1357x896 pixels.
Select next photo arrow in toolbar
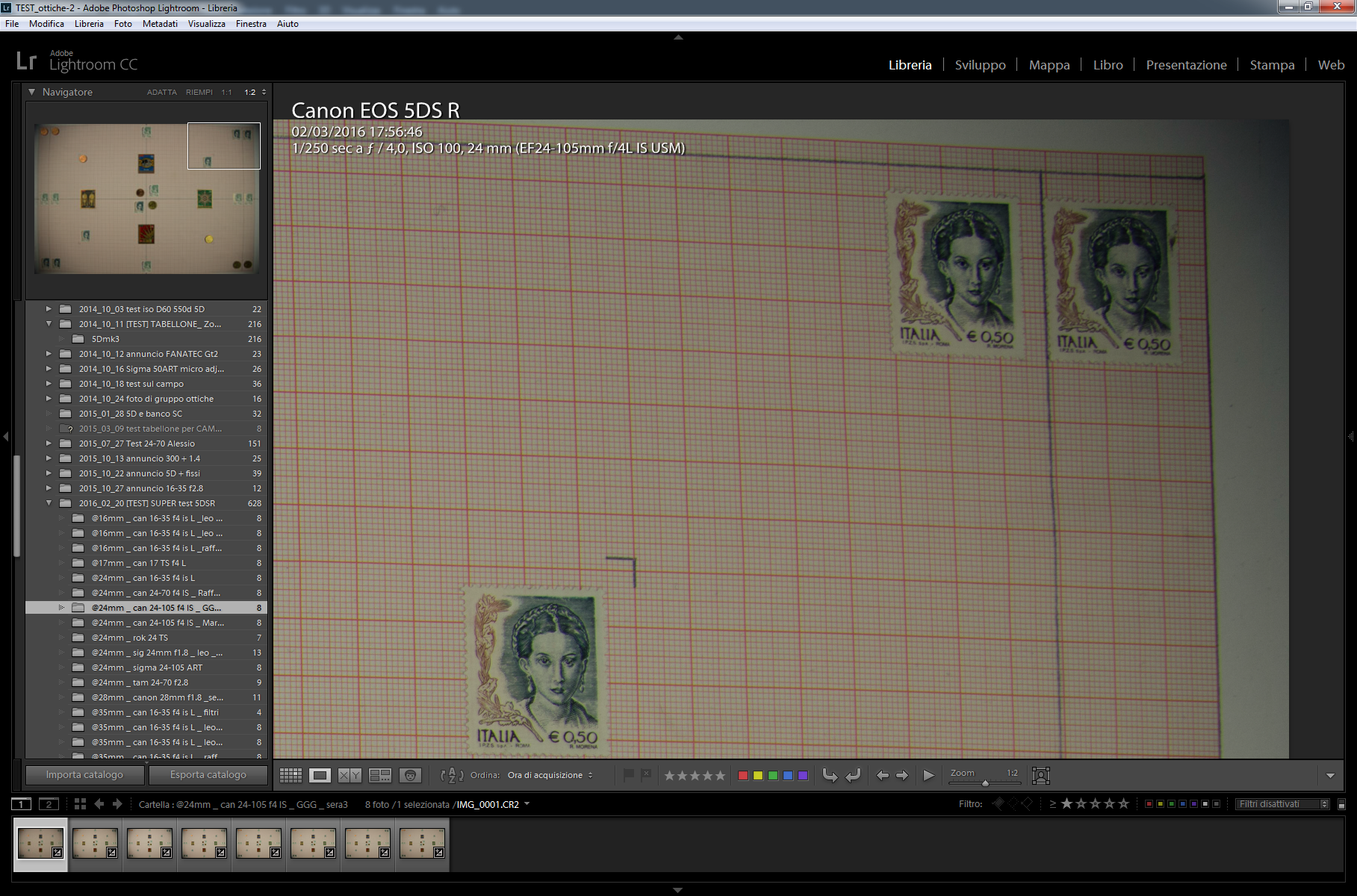(x=902, y=775)
